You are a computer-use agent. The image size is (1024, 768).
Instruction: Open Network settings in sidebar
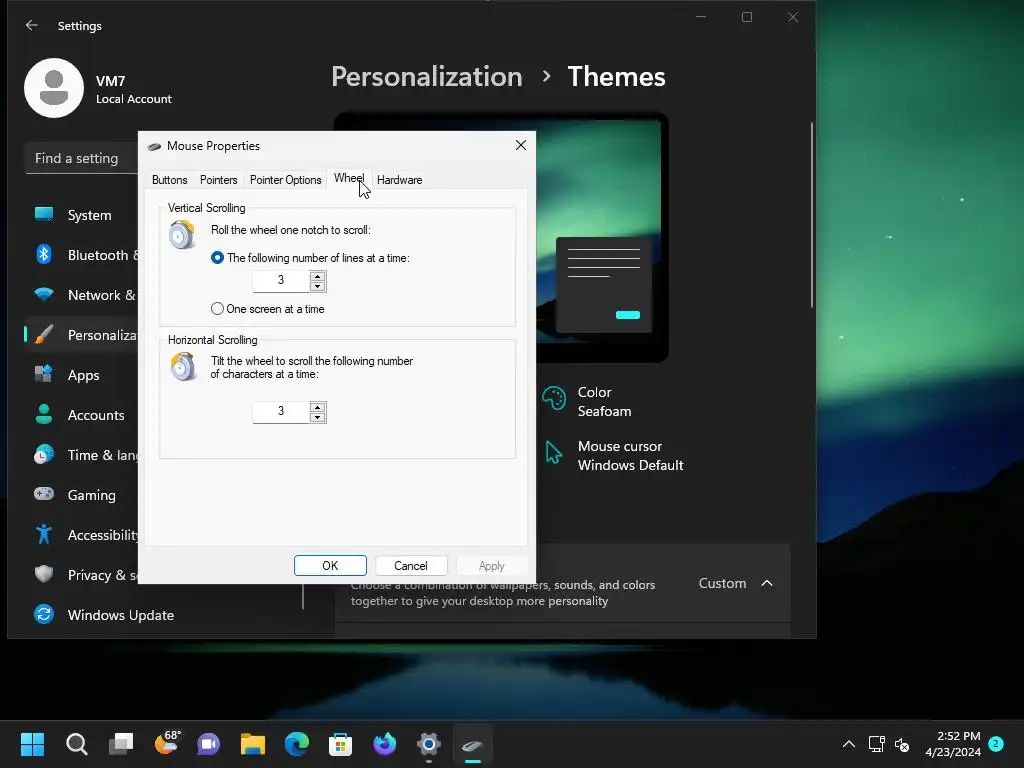(82, 295)
